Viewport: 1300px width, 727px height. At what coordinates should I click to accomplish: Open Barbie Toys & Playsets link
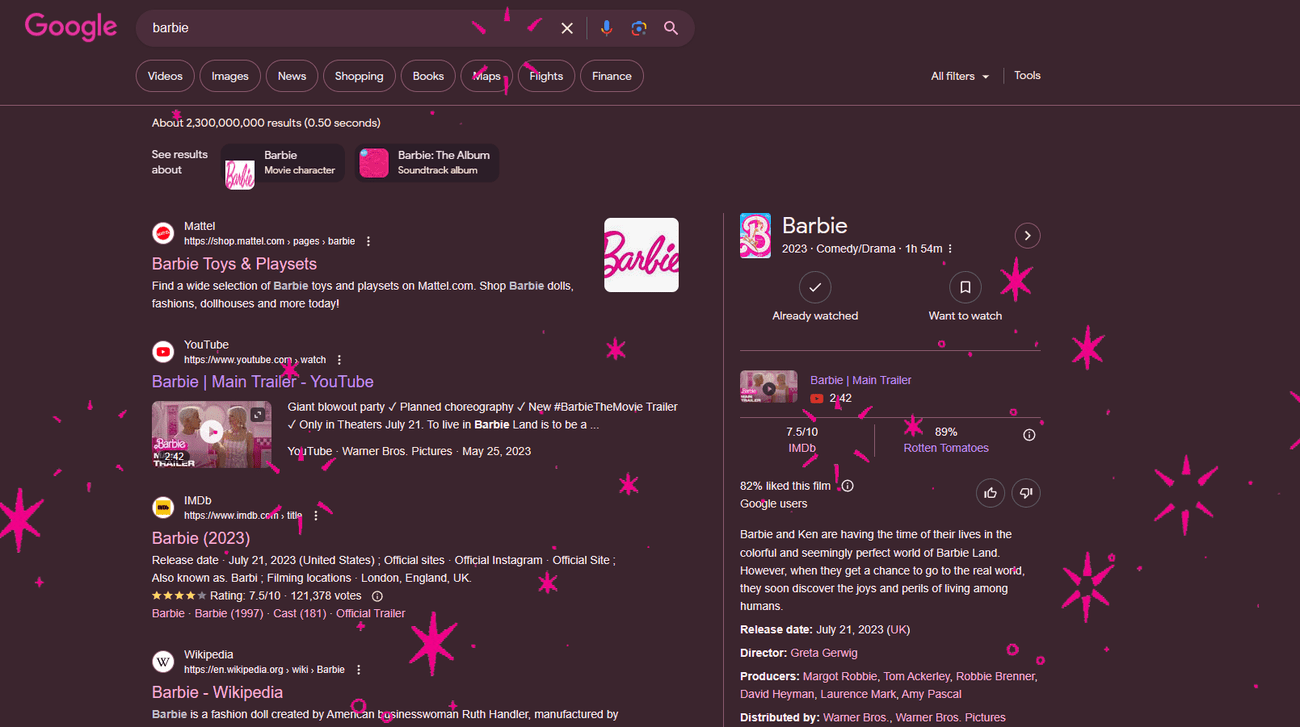[234, 264]
